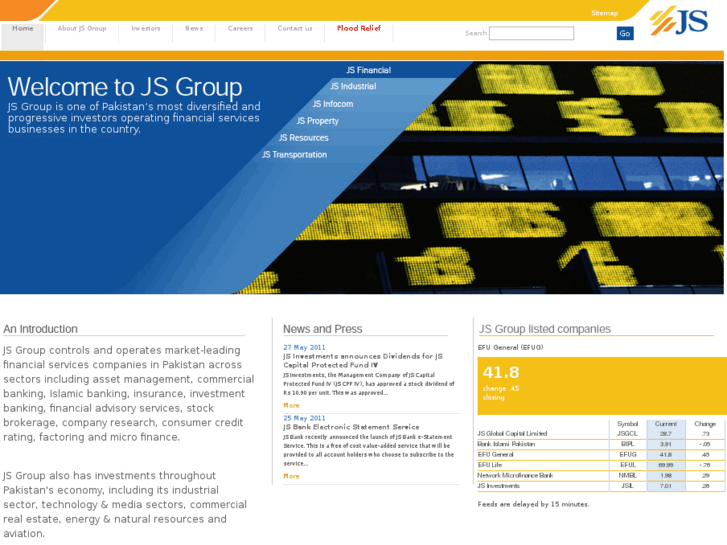
Task: Click the 25 May 2011 date
Action: click(304, 418)
